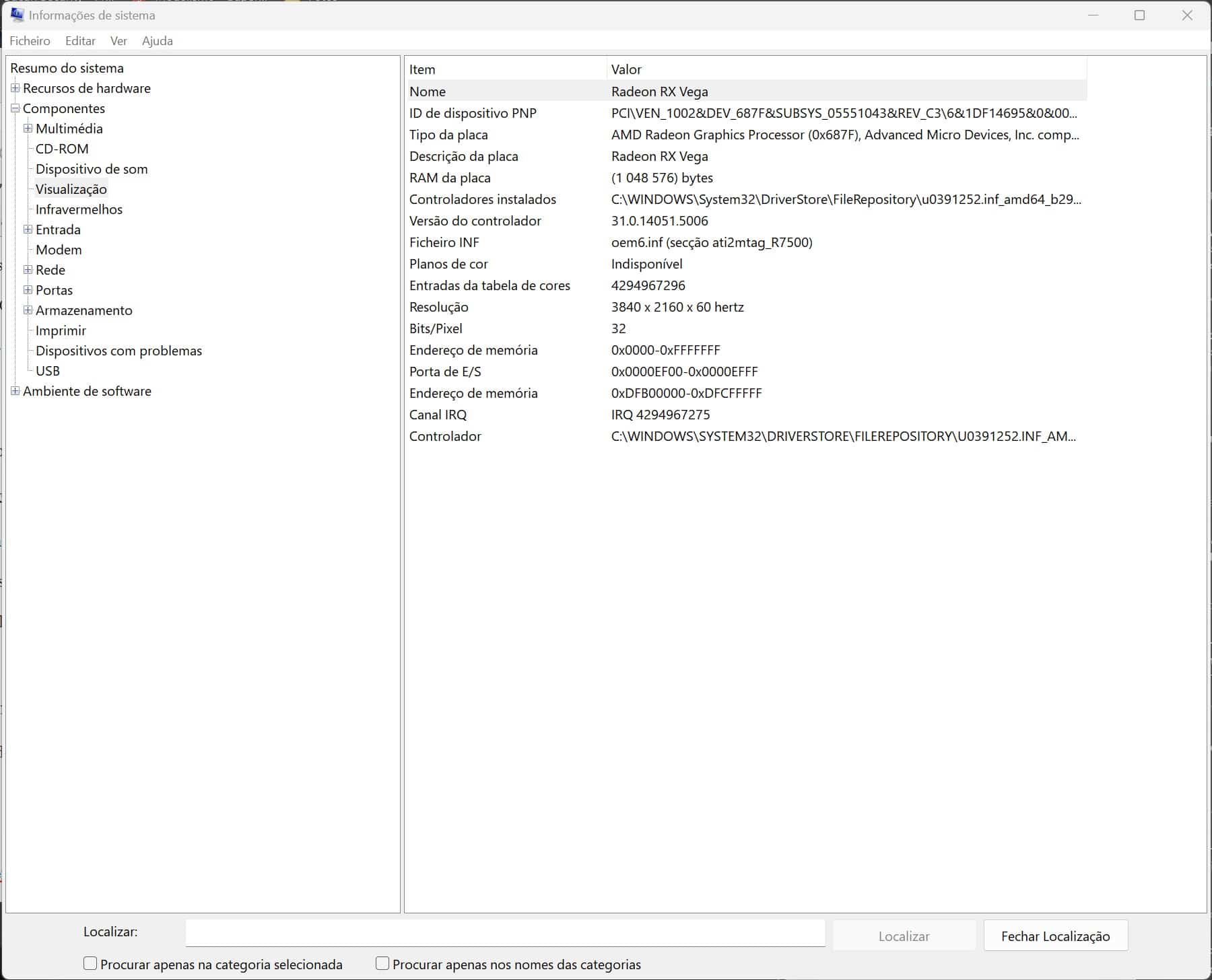Select the Versão do controlador row
The image size is (1212, 980).
point(475,221)
